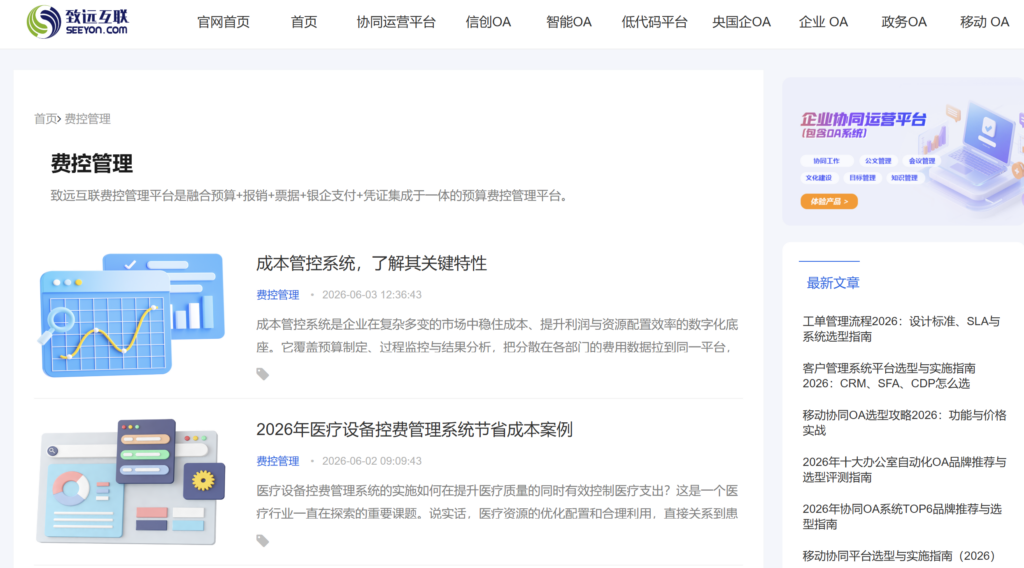Click the summary text starting 成本管控系统是企业
This screenshot has width=1024, height=568.
coord(497,336)
